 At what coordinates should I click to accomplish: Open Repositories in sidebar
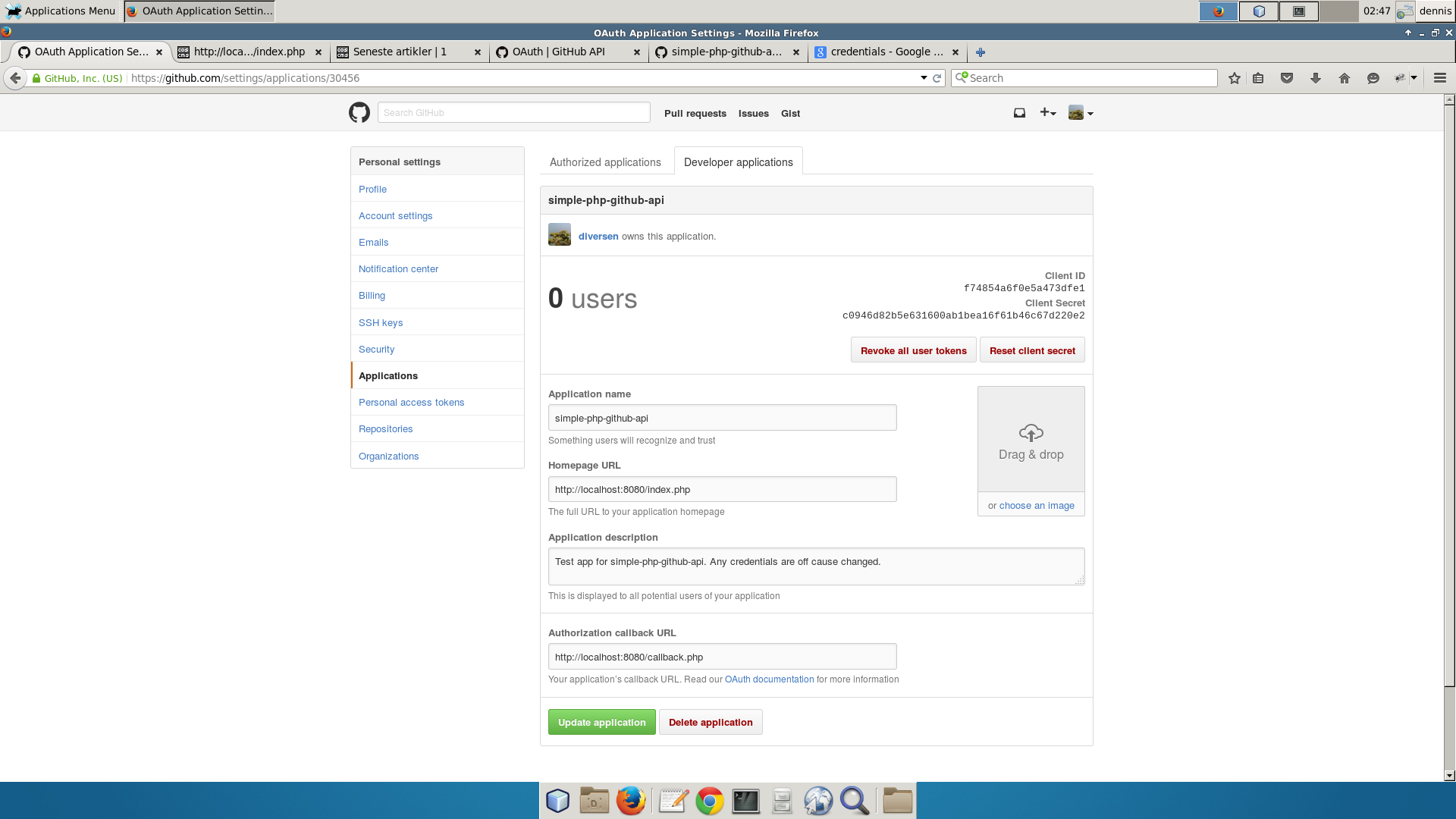point(438,428)
